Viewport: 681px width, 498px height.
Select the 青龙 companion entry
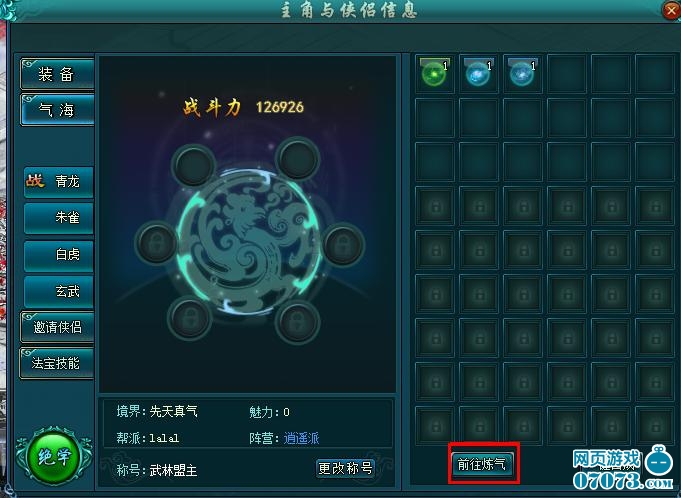click(x=59, y=181)
